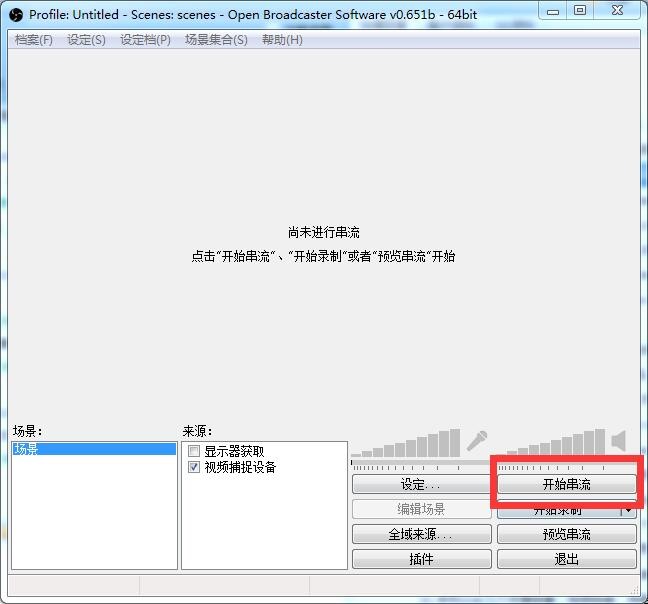The image size is (648, 604).
Task: Minimize the OBS window
Action: coord(553,11)
